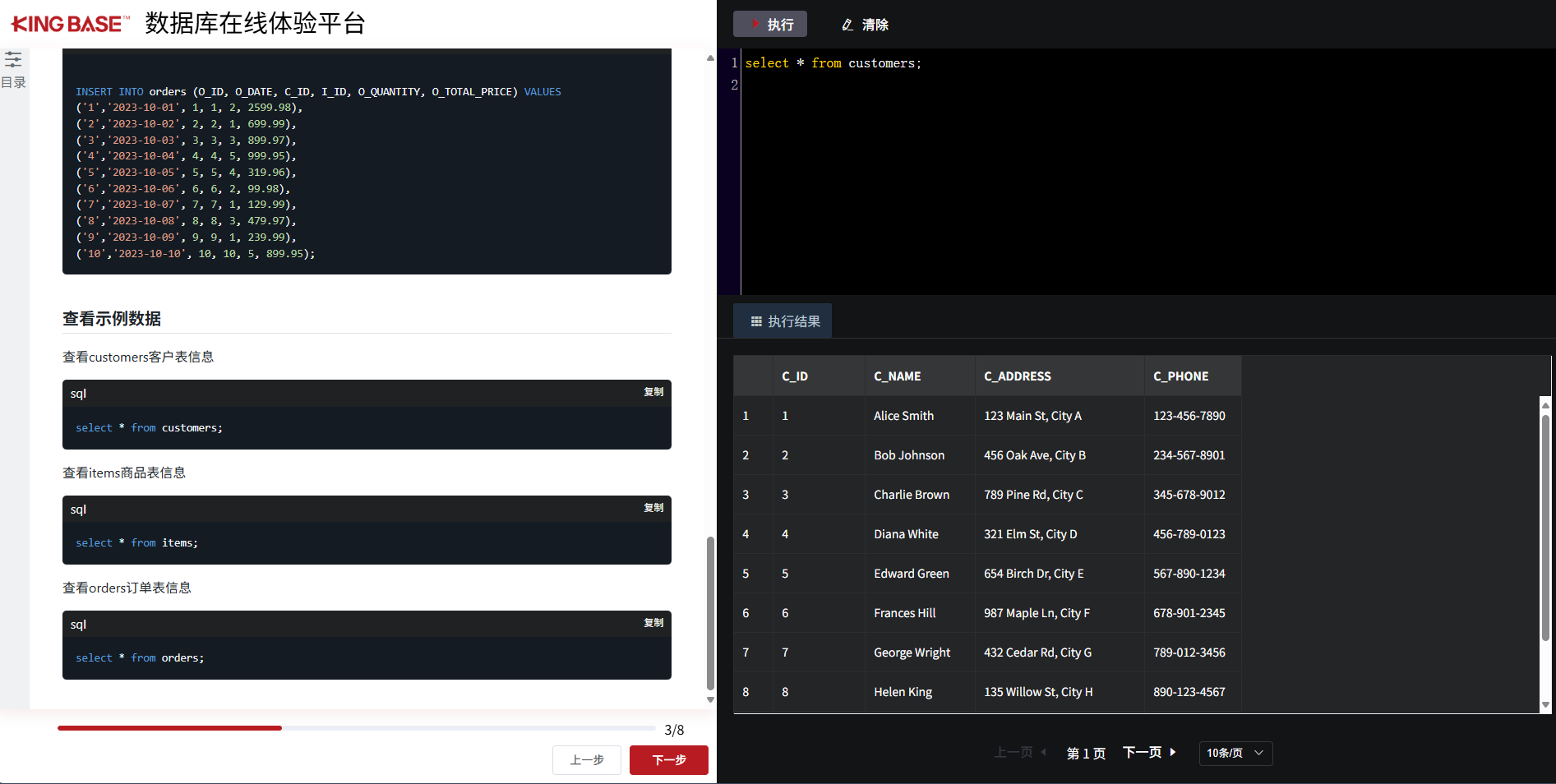Viewport: 1556px width, 784px height.
Task: Click the 3/8 step progress bar
Action: 357,728
